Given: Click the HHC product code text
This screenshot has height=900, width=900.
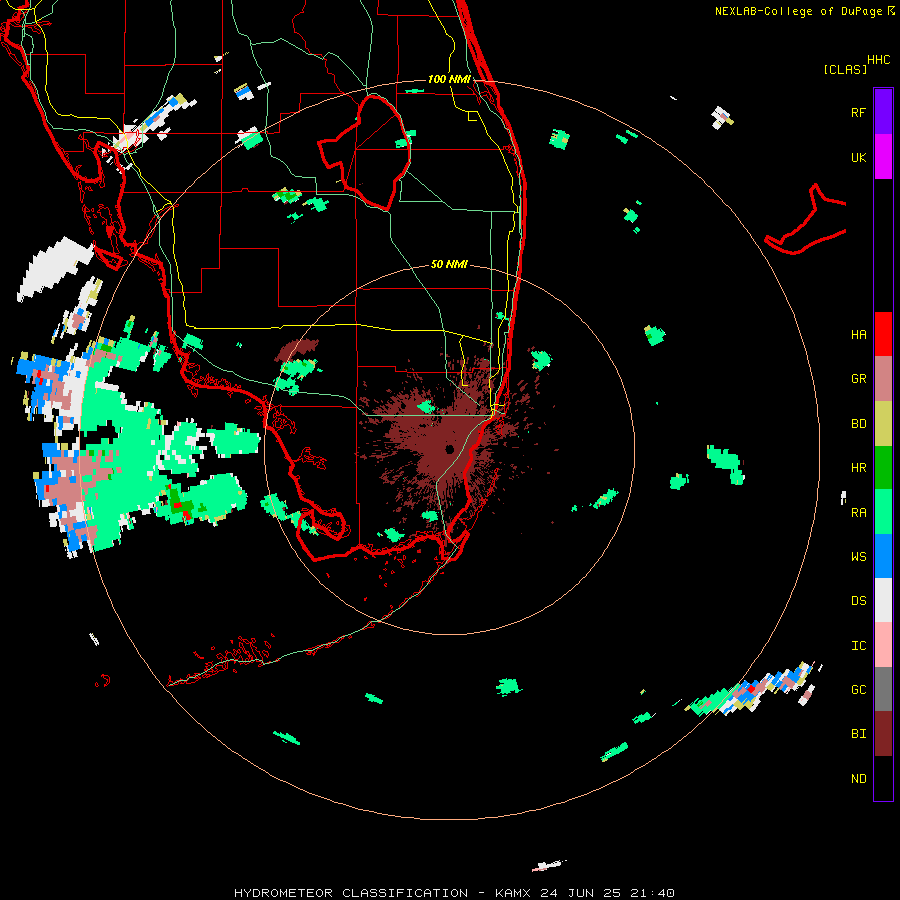Looking at the screenshot, I should pos(879,60).
